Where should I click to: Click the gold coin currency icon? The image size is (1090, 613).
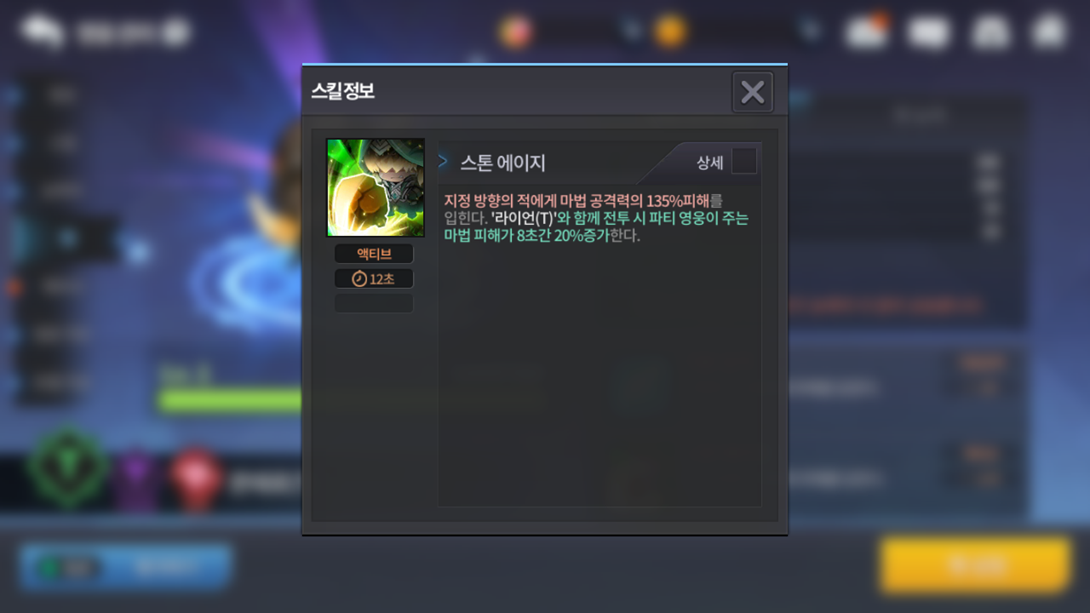tap(669, 31)
